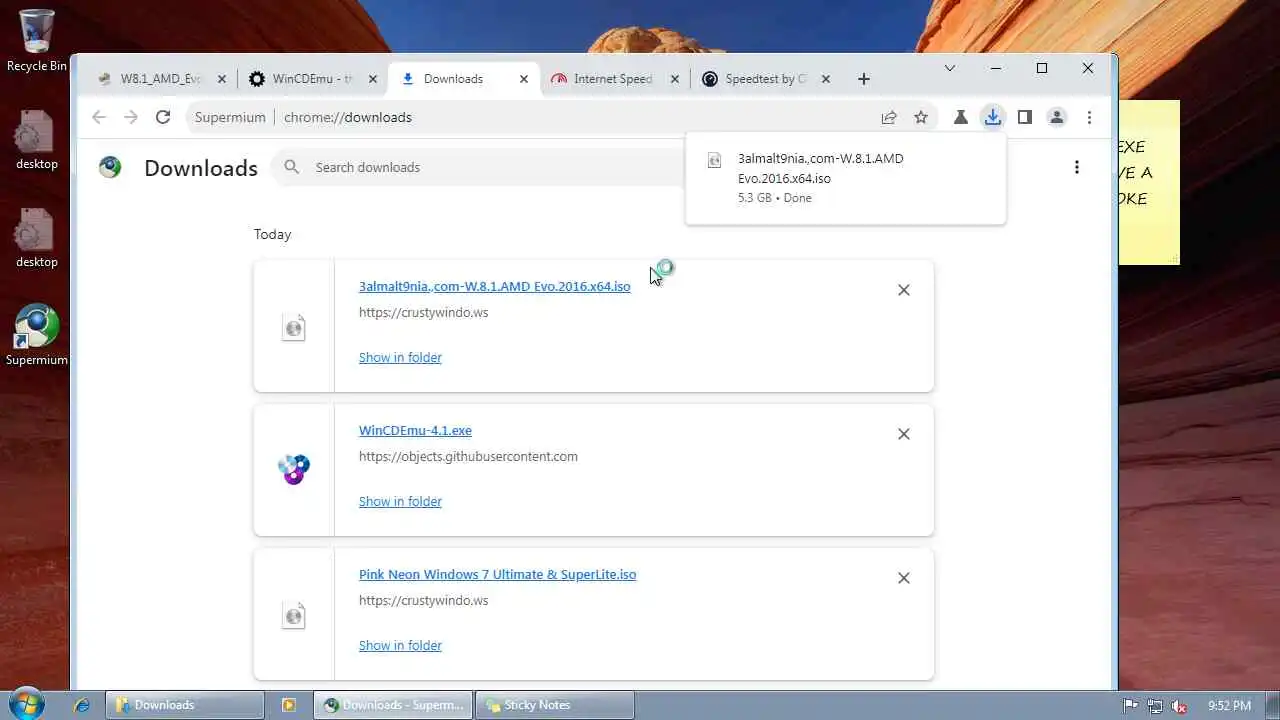This screenshot has width=1280, height=720.
Task: Click the Pink Neon iso file icon
Action: (294, 615)
